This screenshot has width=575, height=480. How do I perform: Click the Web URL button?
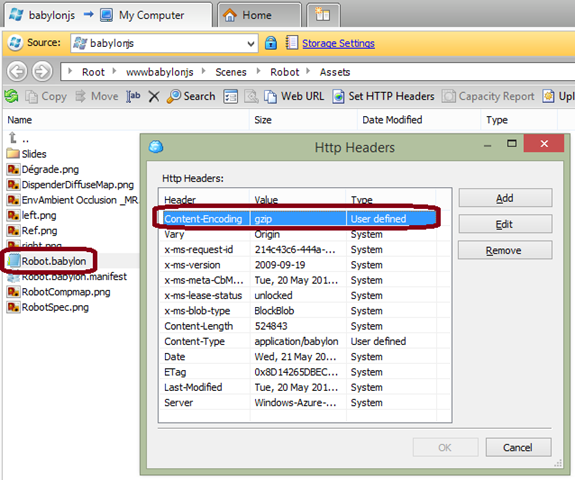coord(294,96)
